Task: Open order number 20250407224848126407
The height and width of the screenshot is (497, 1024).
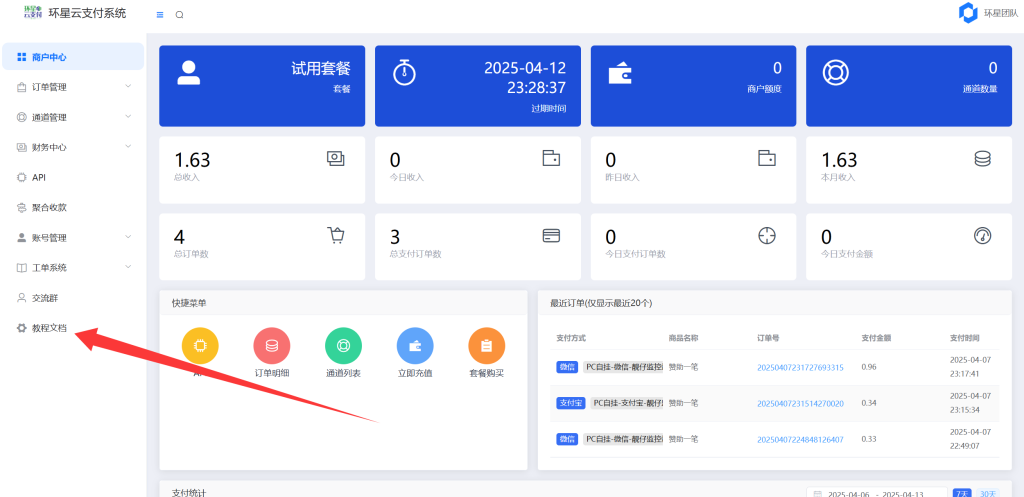Action: tap(800, 439)
